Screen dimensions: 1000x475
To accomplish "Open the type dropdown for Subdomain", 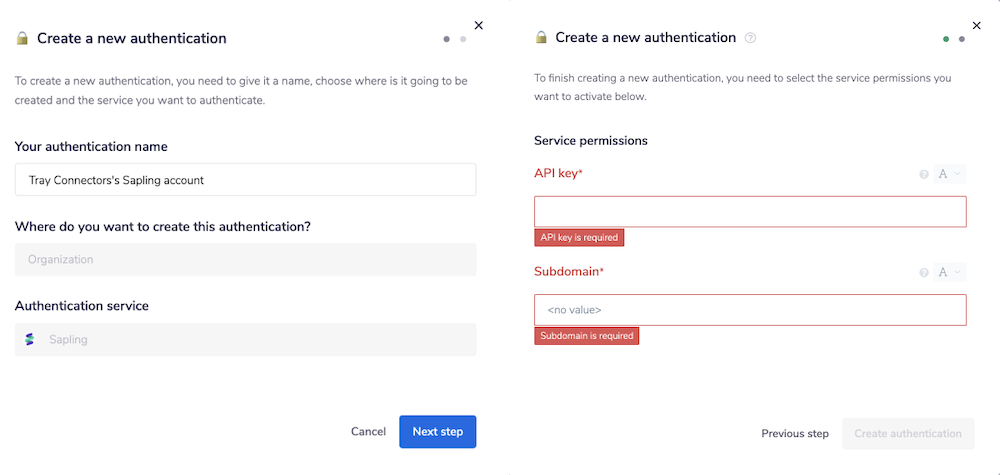I will tap(950, 272).
